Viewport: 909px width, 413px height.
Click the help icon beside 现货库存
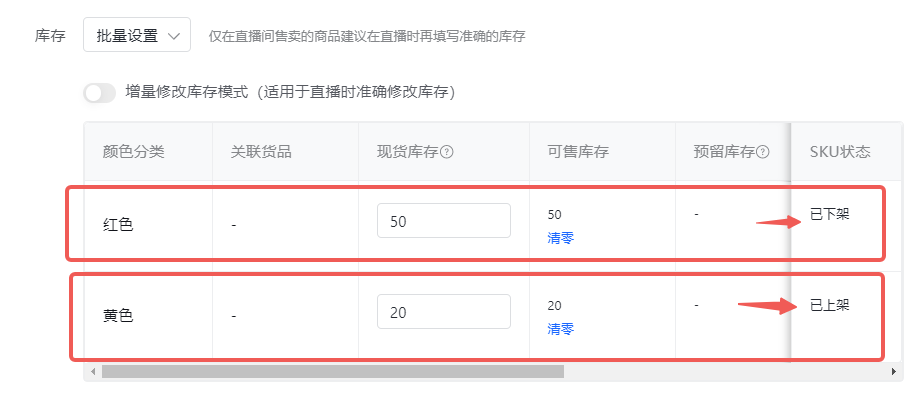click(x=446, y=152)
